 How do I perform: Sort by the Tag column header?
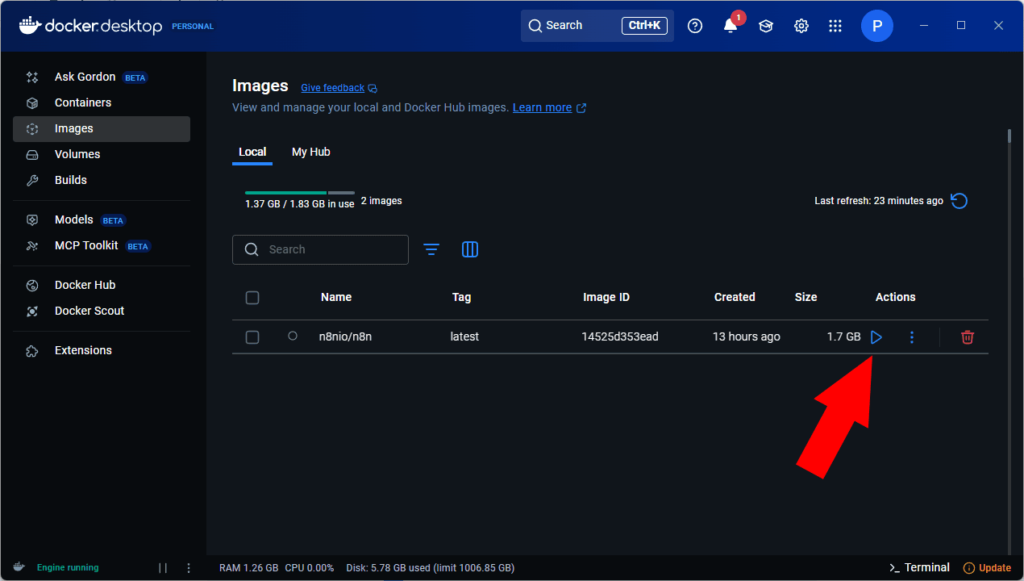point(461,297)
